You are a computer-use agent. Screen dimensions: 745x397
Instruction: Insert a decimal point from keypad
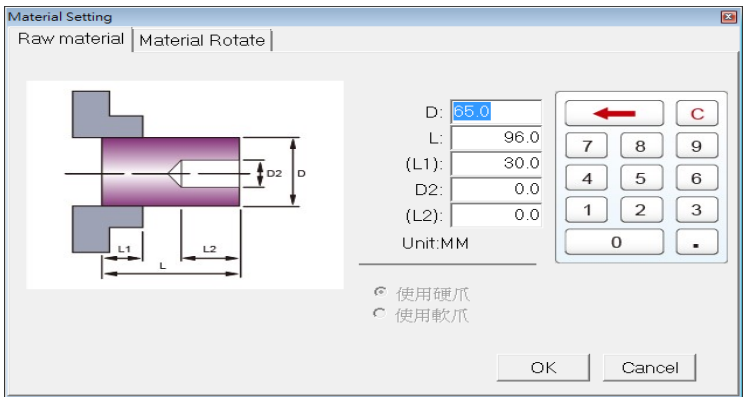[697, 242]
